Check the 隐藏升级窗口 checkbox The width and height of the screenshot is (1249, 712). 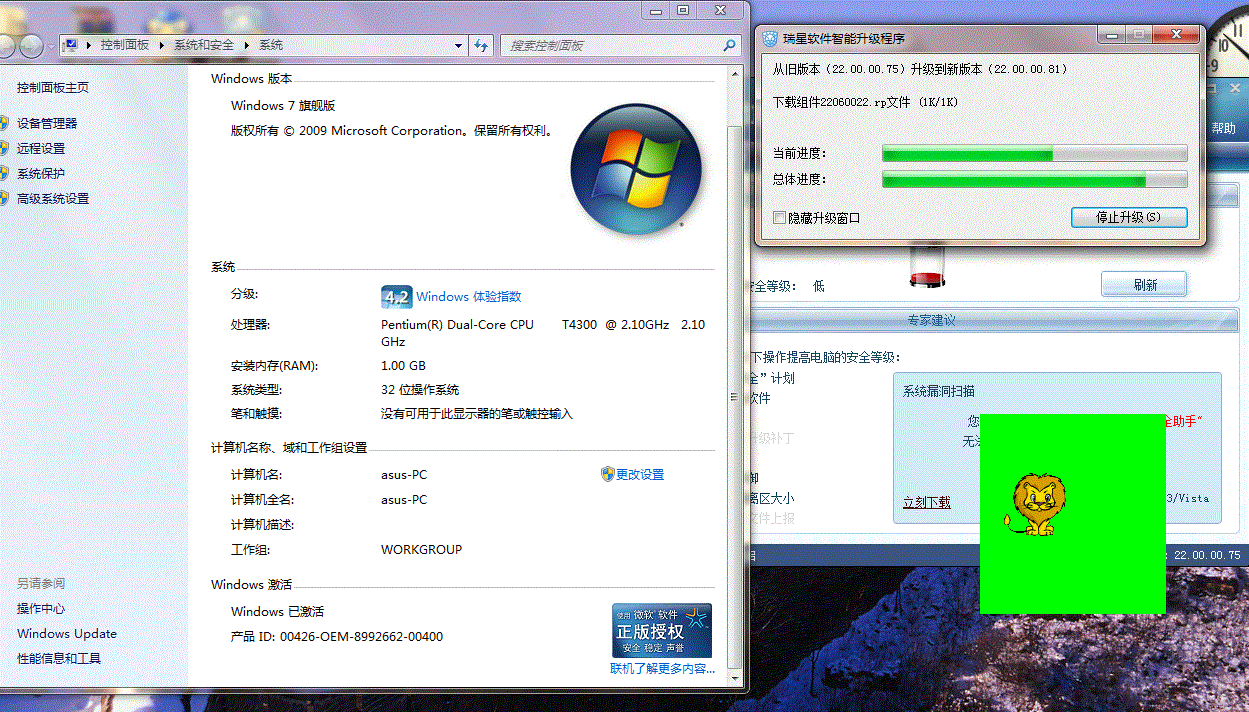[x=780, y=218]
